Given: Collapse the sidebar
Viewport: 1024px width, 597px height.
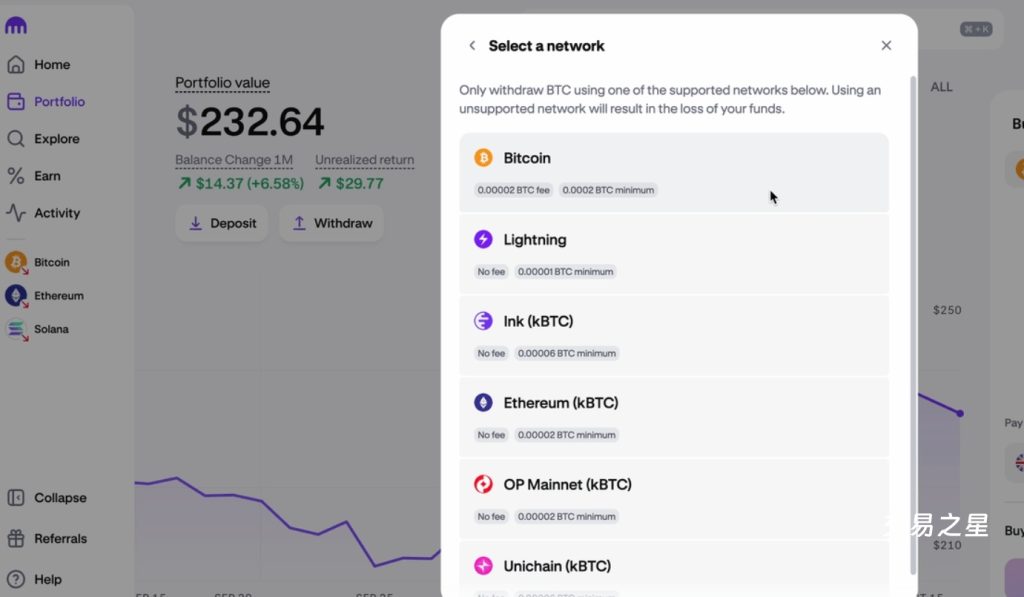Looking at the screenshot, I should pos(59,498).
